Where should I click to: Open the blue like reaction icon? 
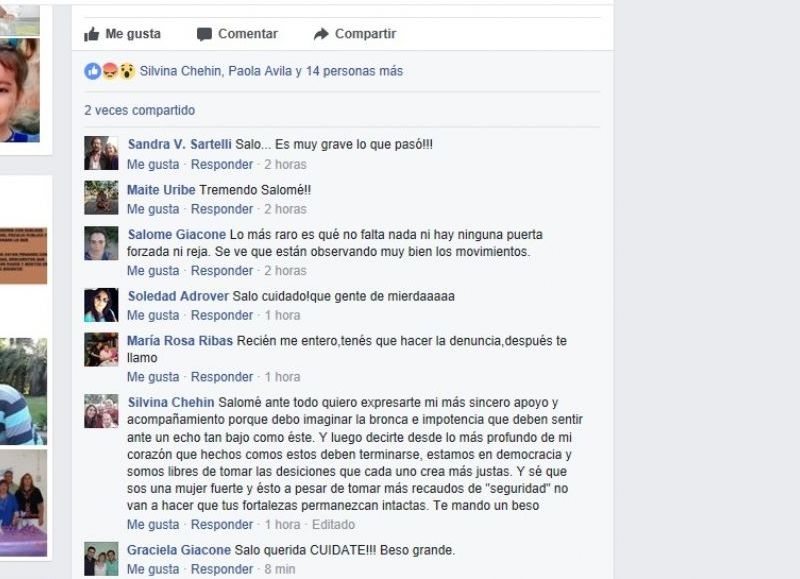click(x=93, y=71)
